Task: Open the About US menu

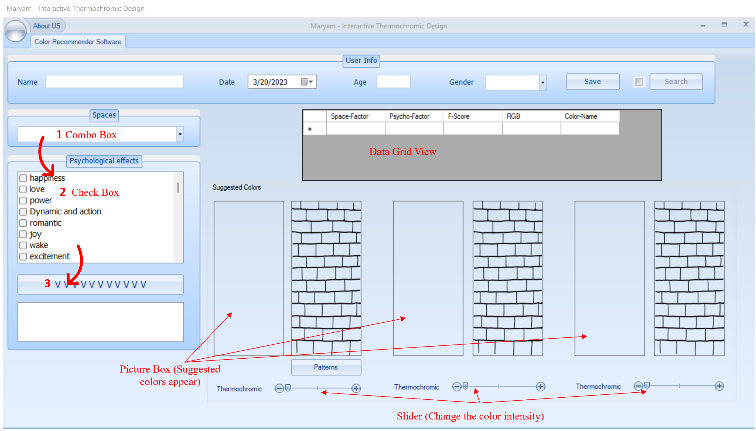Action: 46,26
